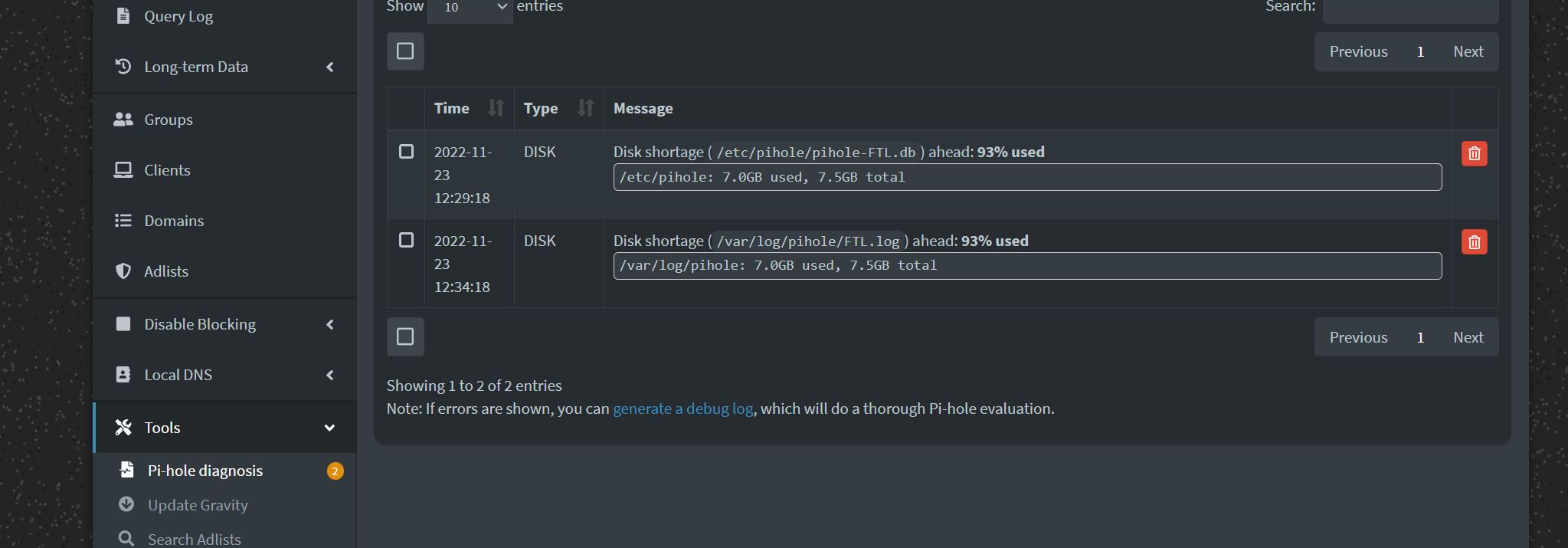Check the 12:34:18 message row checkbox

click(406, 241)
